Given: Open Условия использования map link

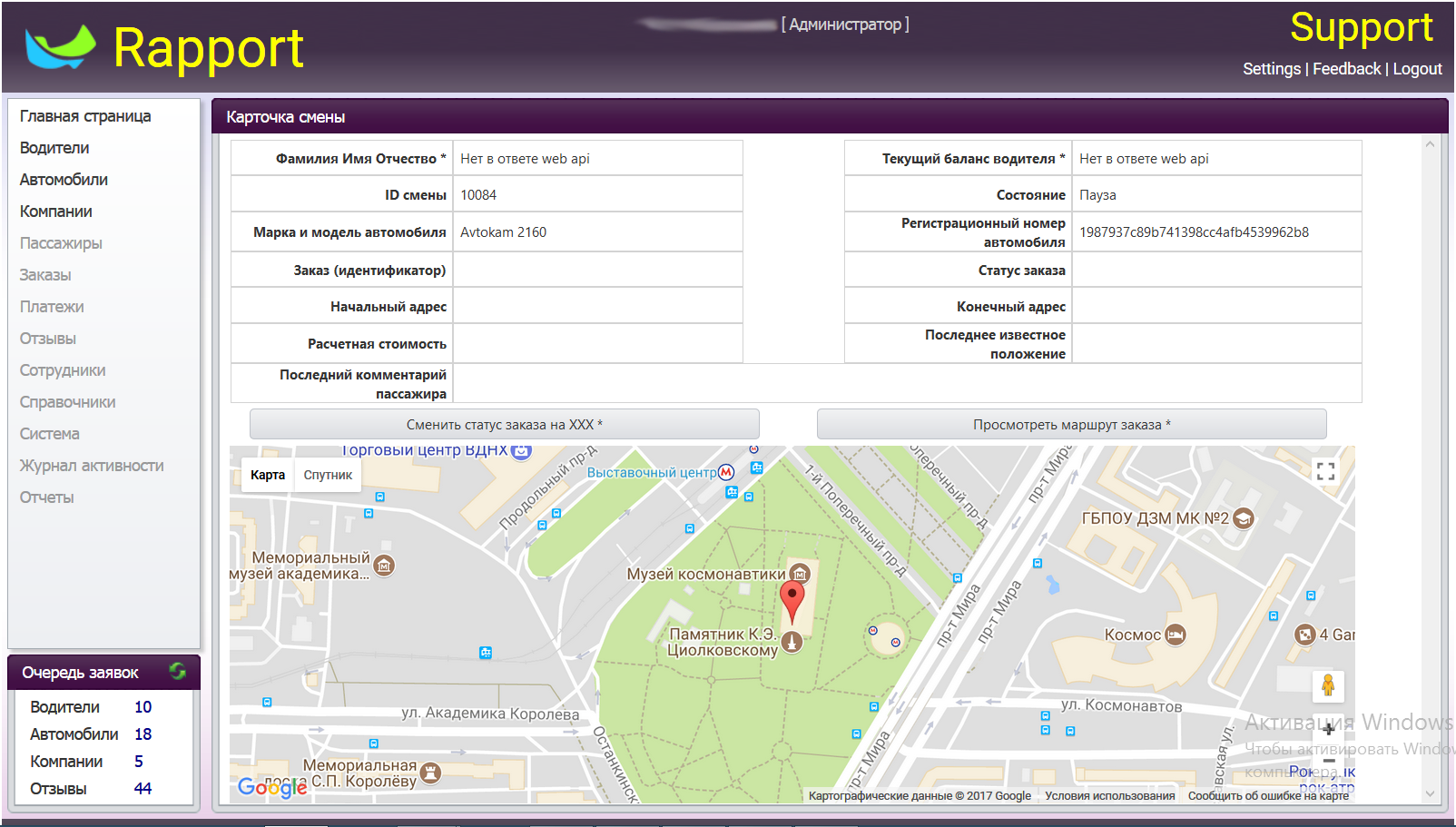Looking at the screenshot, I should pos(1109,796).
